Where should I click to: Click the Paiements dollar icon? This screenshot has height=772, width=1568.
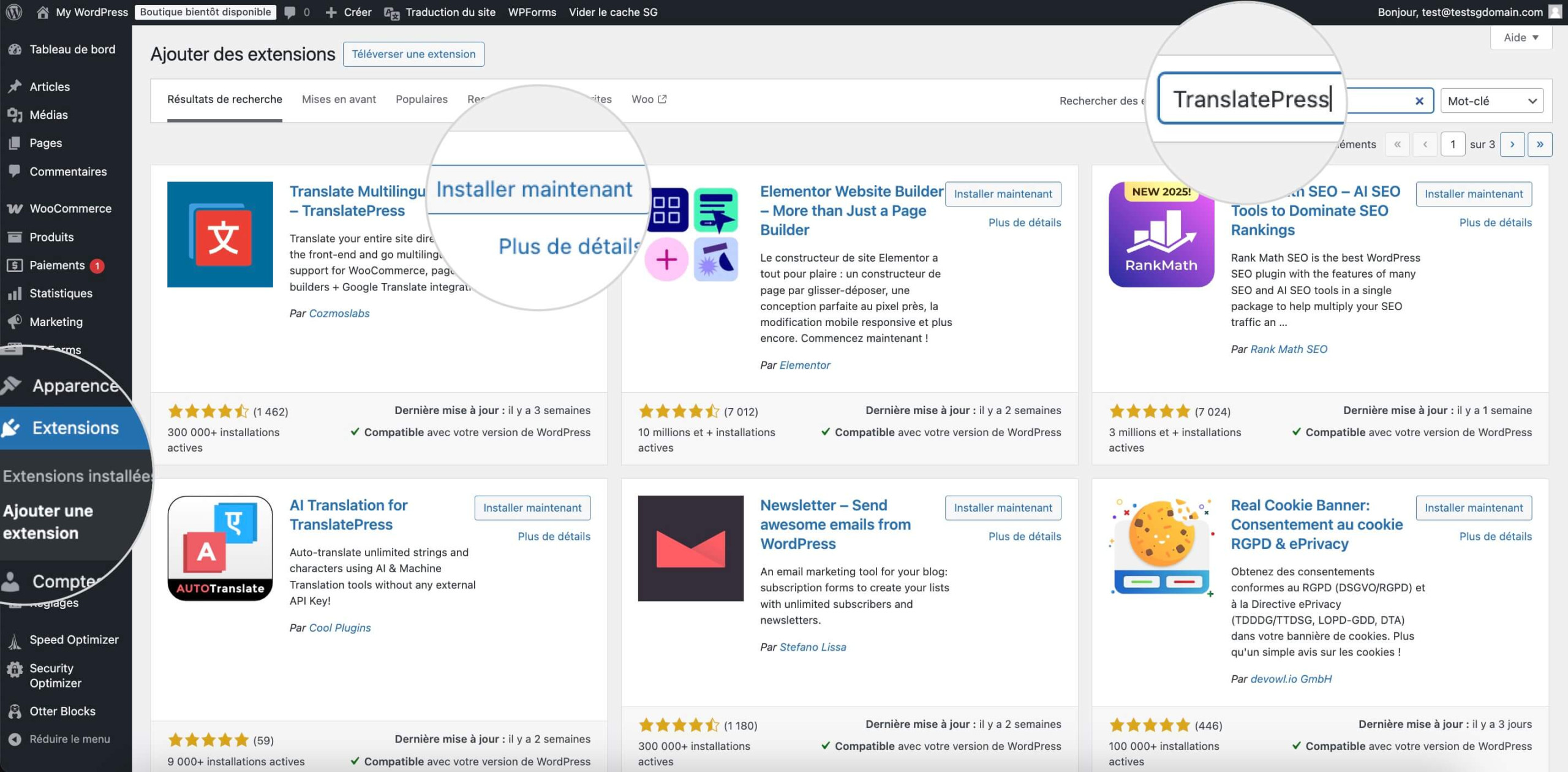click(x=15, y=265)
